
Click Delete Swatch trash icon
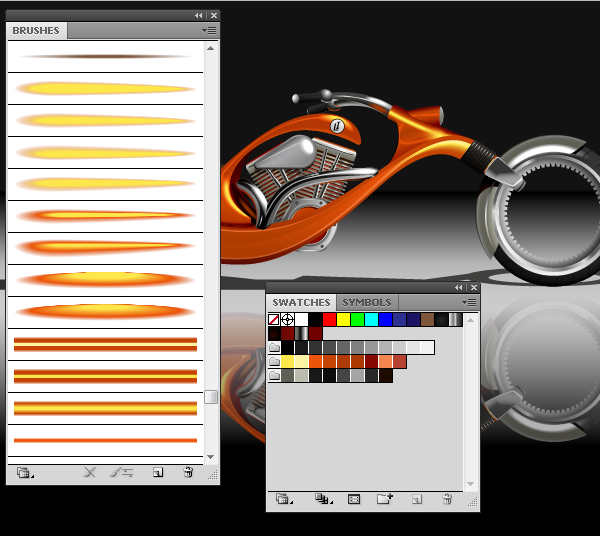(x=447, y=498)
